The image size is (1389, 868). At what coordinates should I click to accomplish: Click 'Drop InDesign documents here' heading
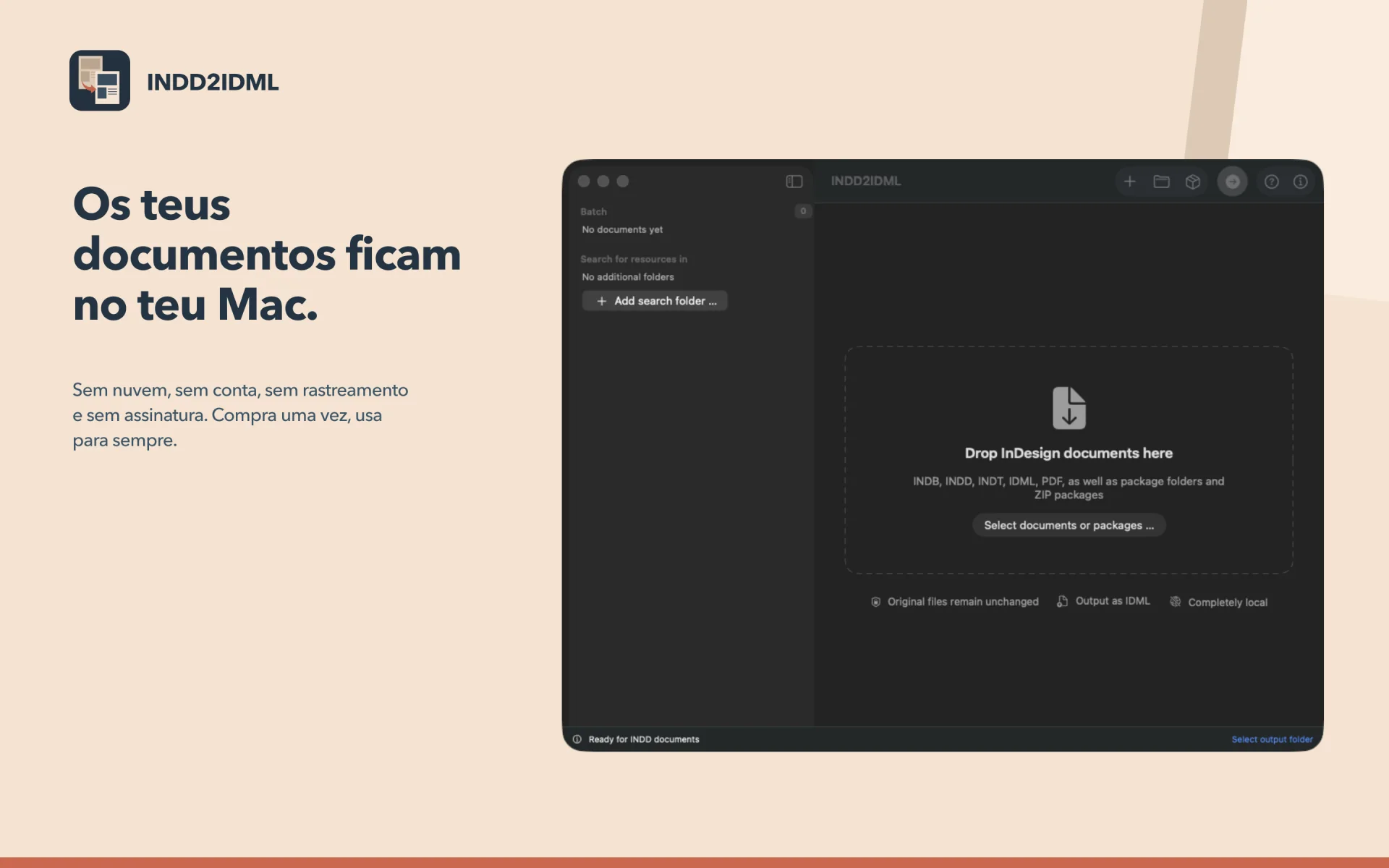[1069, 453]
